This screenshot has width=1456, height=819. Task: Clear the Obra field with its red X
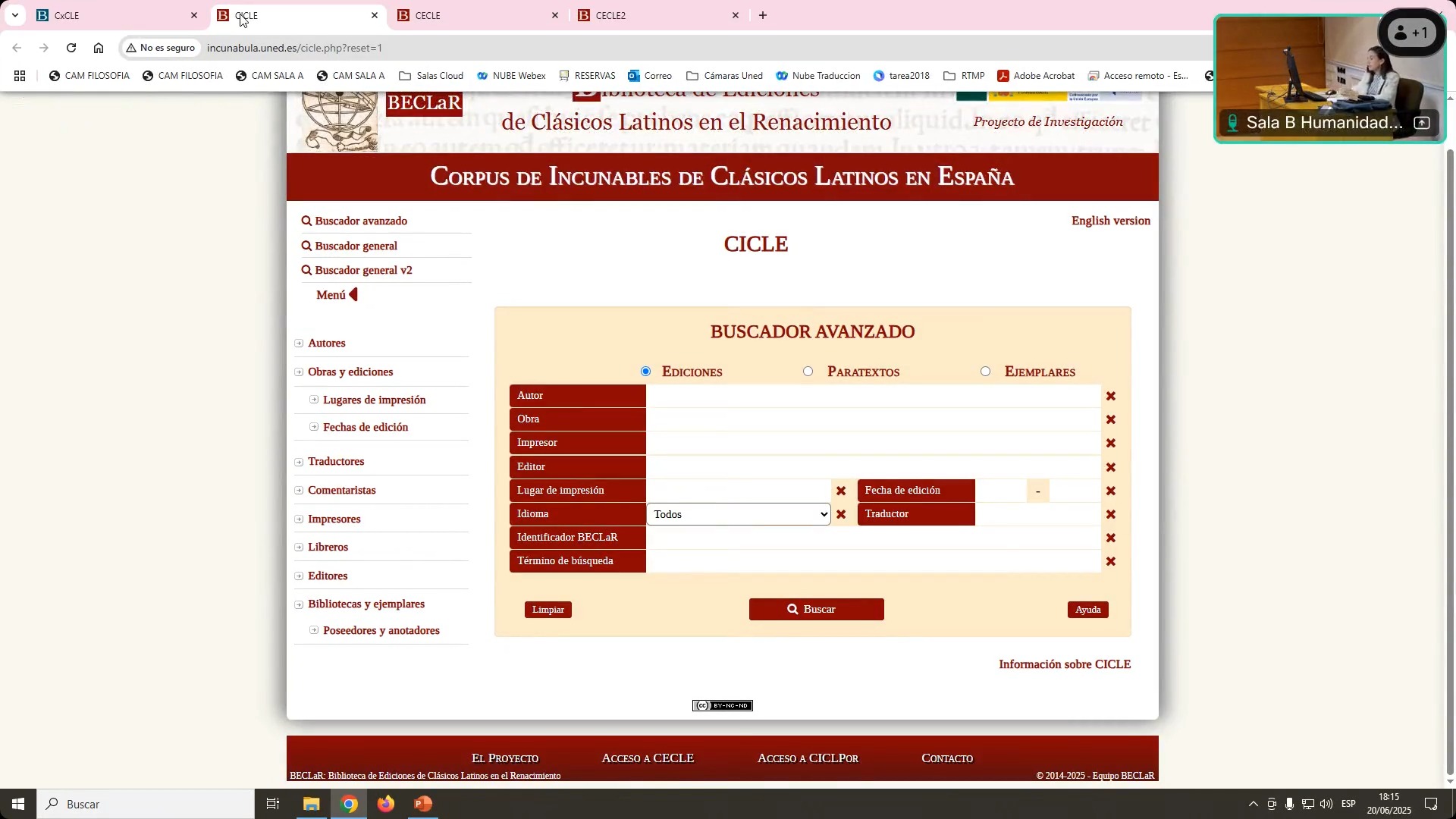pos(1111,420)
